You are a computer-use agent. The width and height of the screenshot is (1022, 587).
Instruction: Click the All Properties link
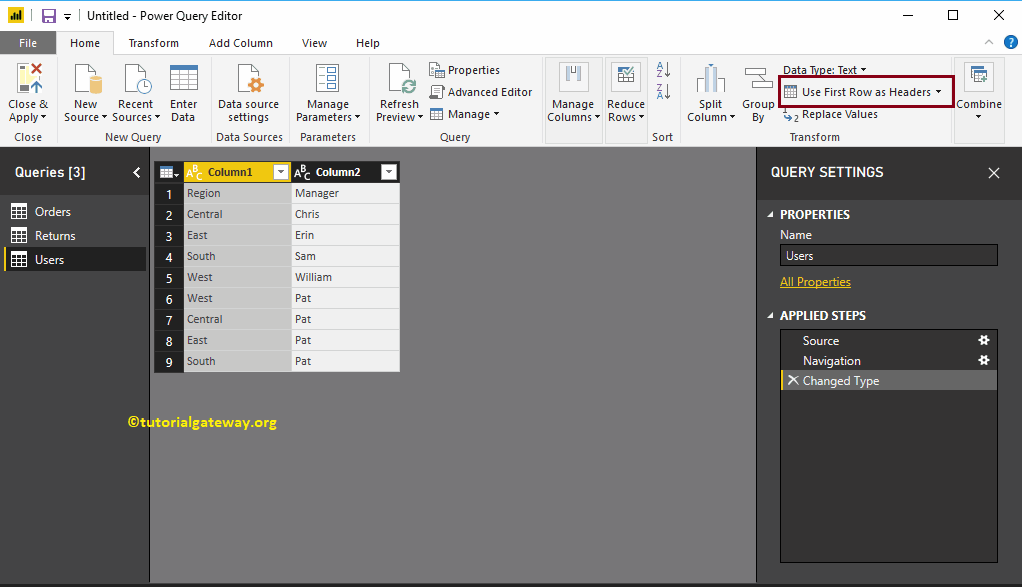pyautogui.click(x=815, y=282)
